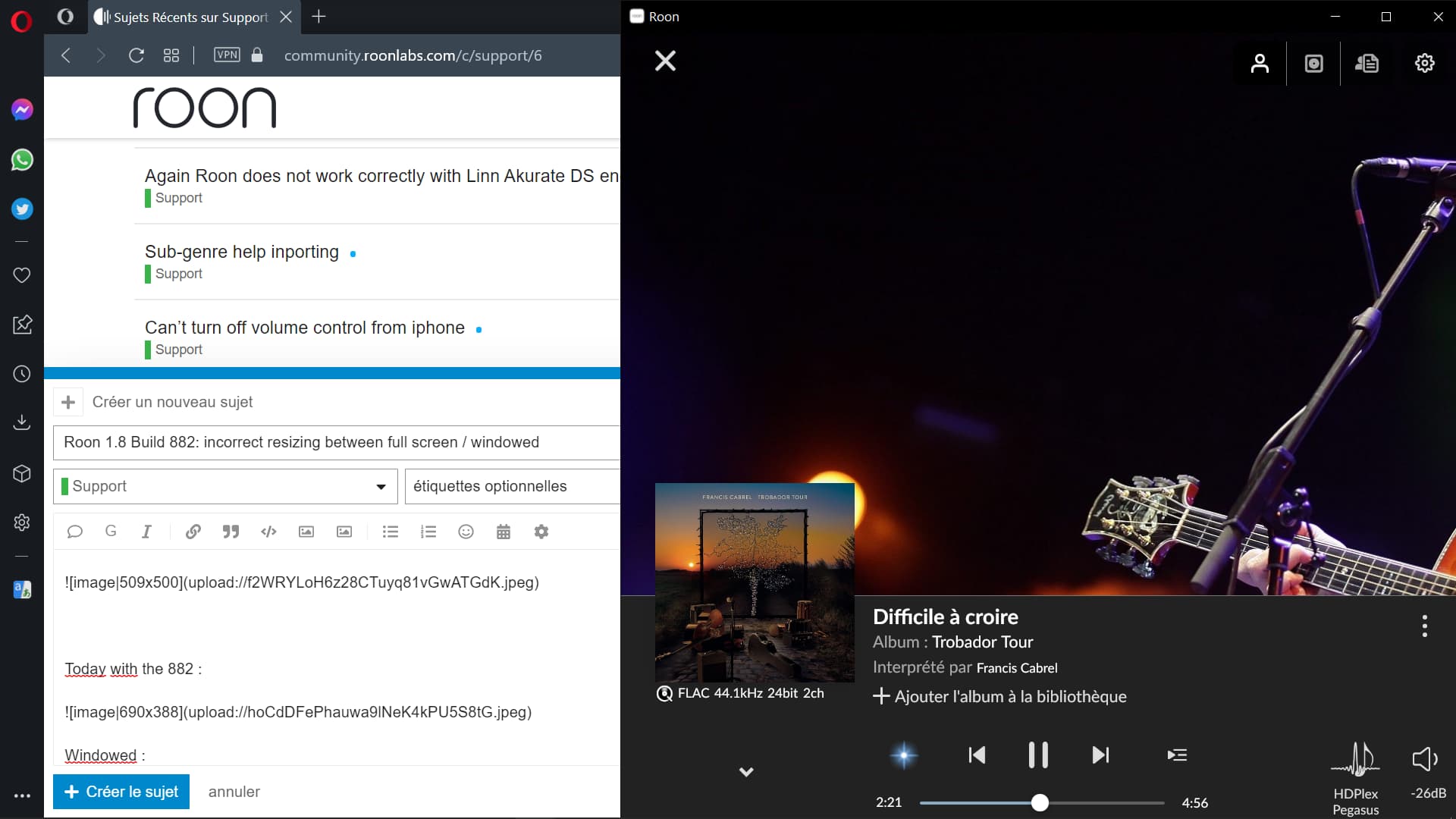The image size is (1456, 819).
Task: Close the Sujets Récents sur Support tab
Action: point(286,17)
